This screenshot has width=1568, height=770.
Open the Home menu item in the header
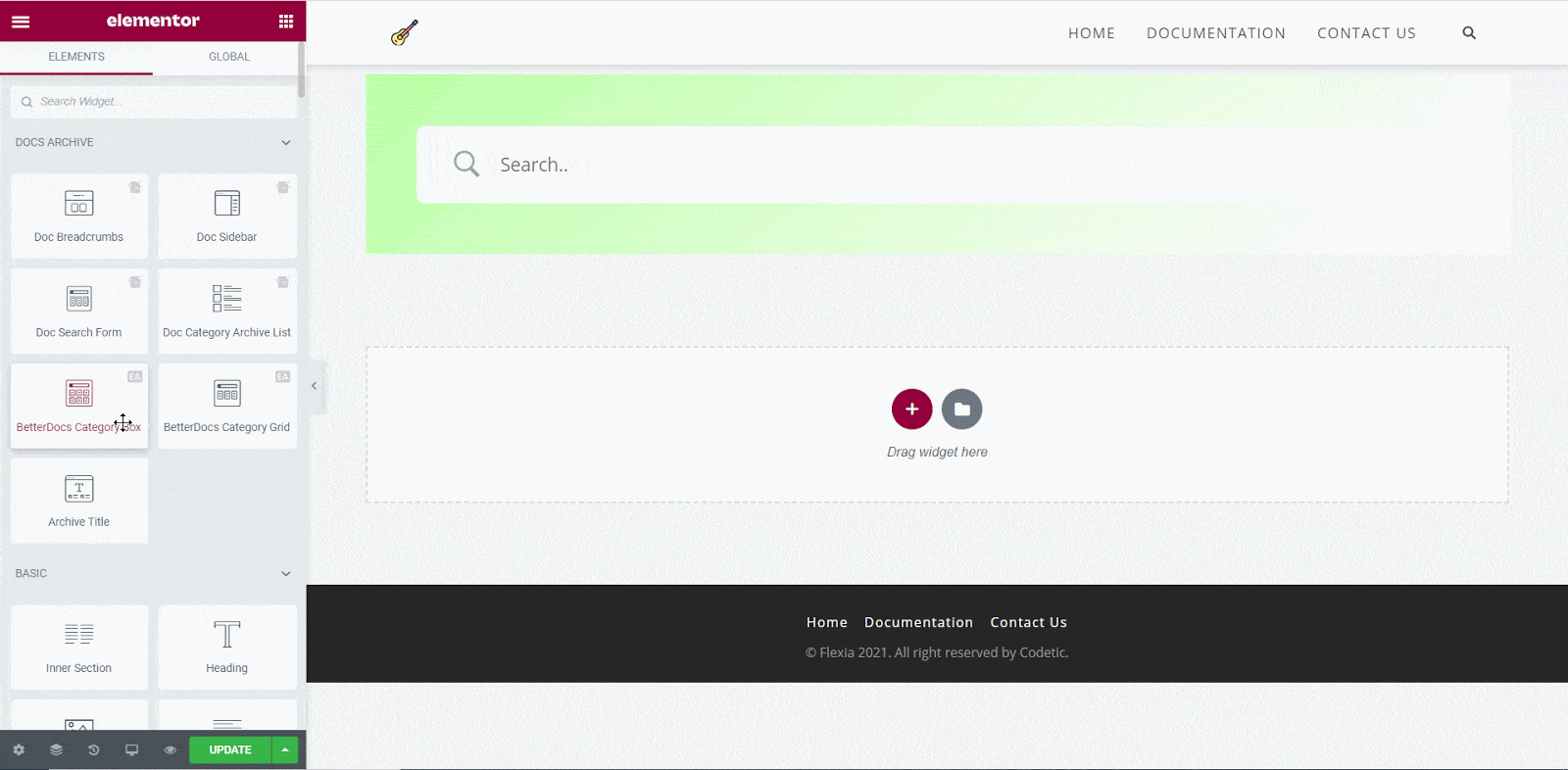pos(1092,33)
